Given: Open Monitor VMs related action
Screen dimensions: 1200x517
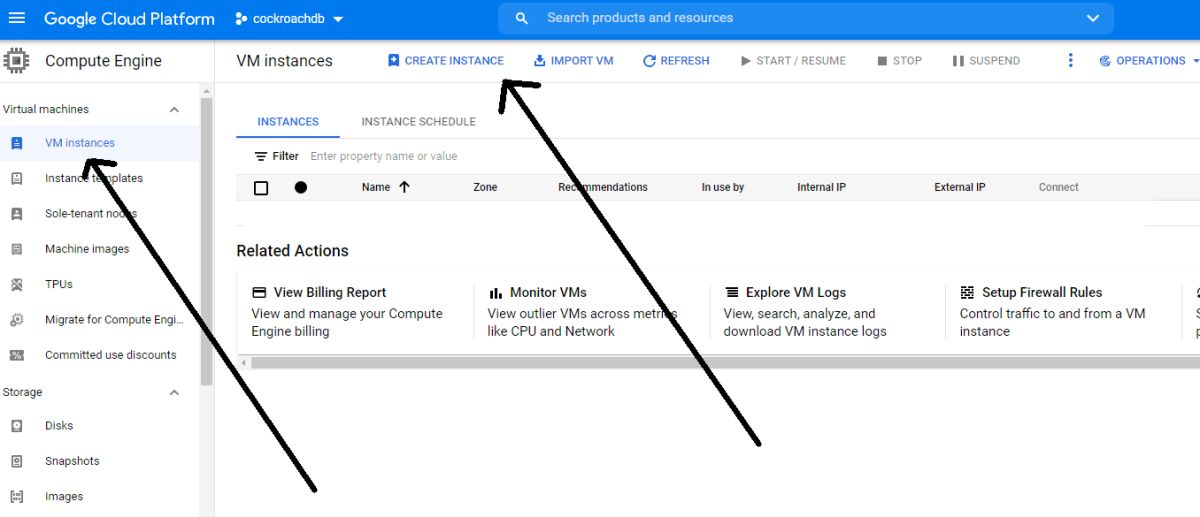Looking at the screenshot, I should (x=548, y=293).
